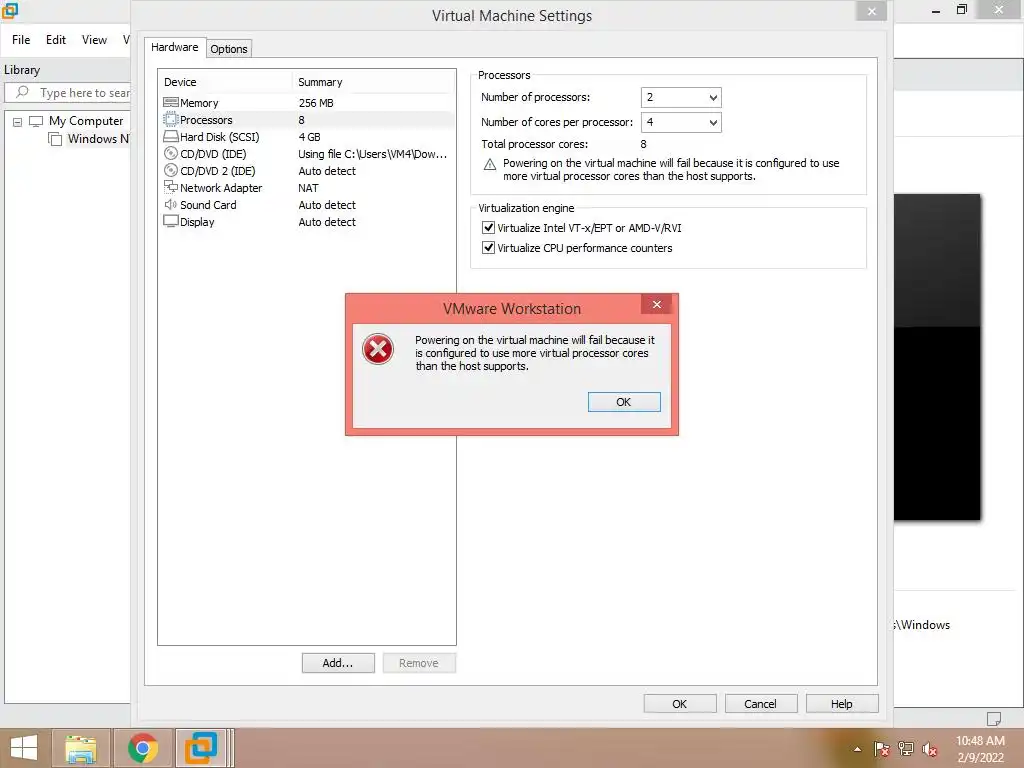
Task: Open the File menu
Action: click(x=21, y=40)
